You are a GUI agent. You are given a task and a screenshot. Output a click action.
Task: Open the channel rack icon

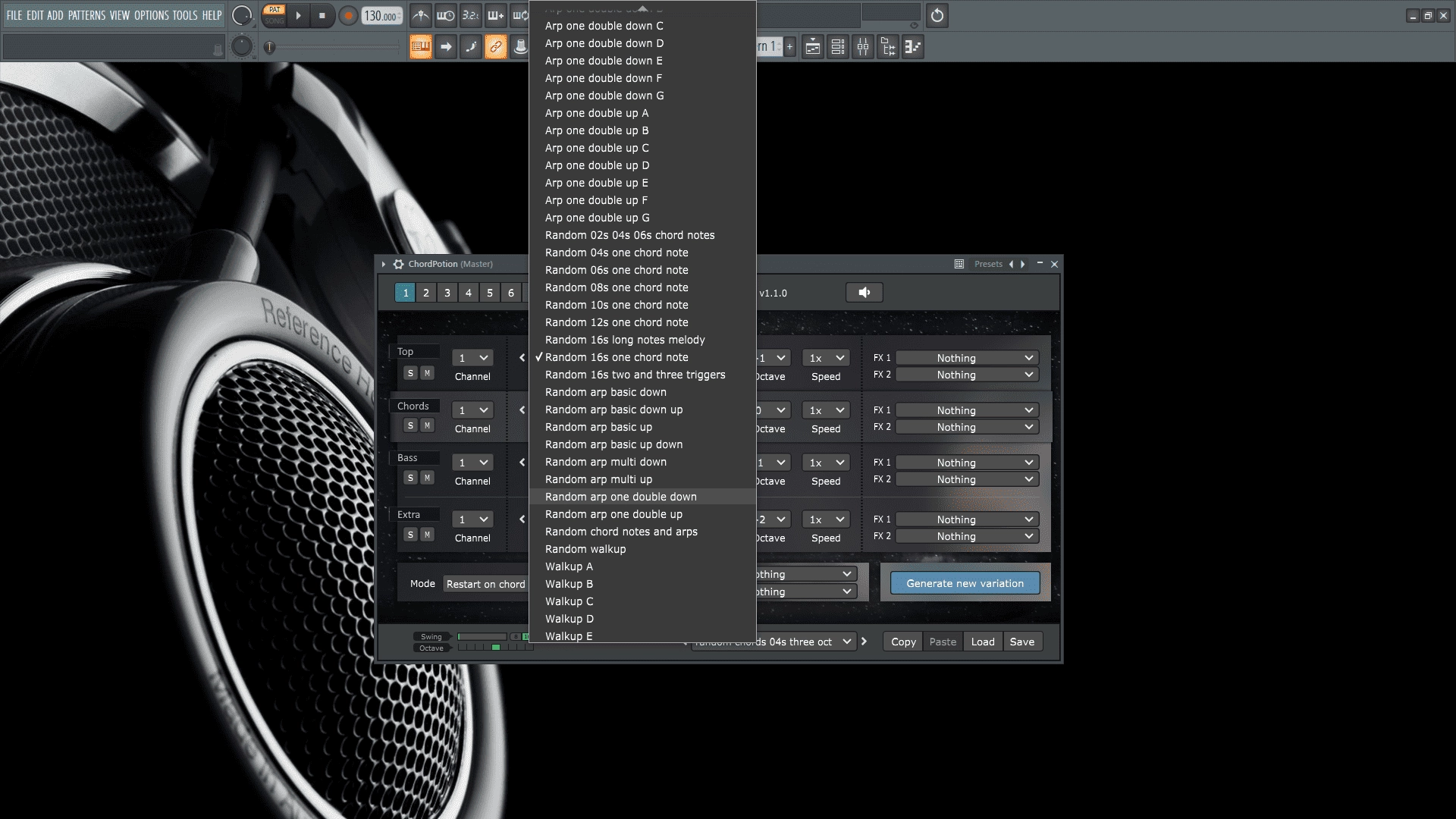pyautogui.click(x=838, y=47)
